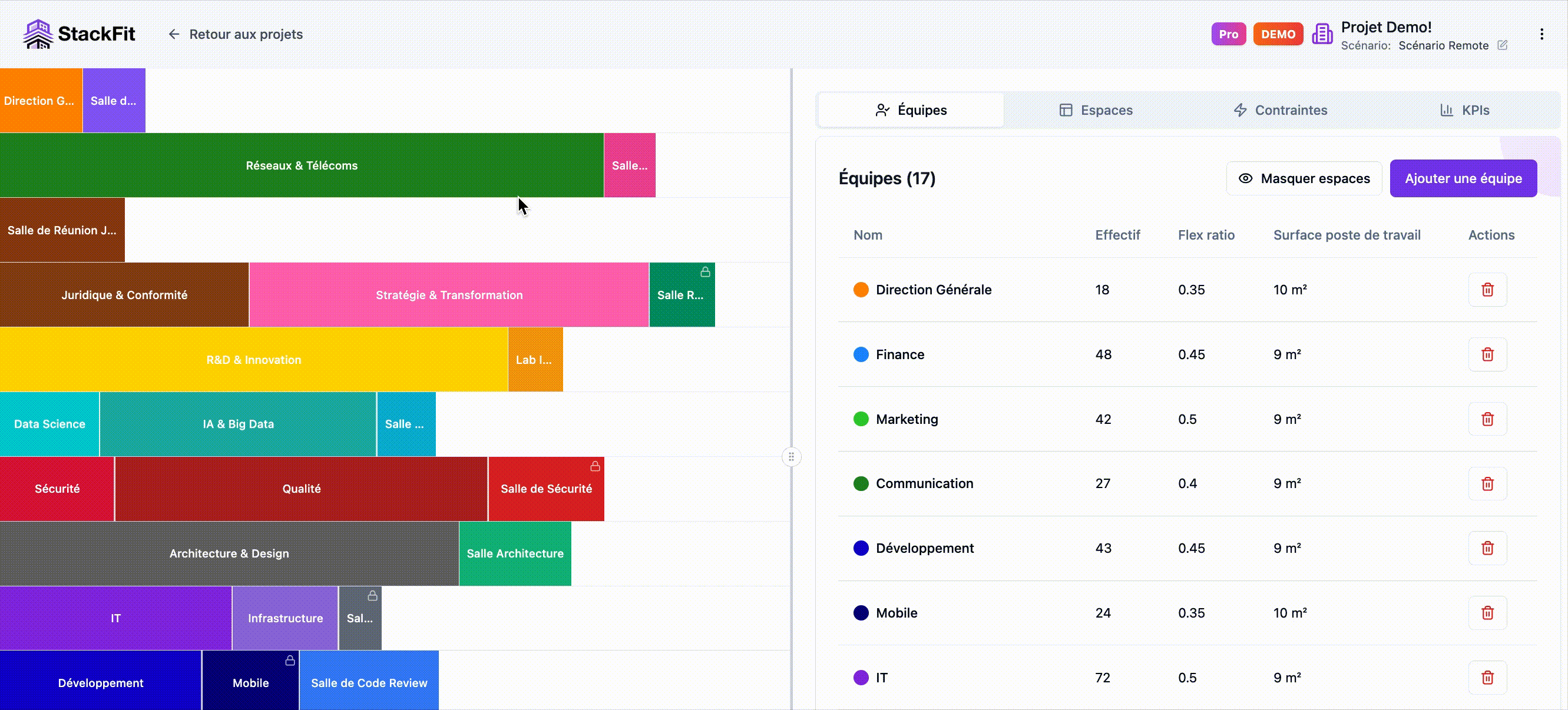Click trash icon for Finance row
1568x710 pixels.
[1487, 354]
